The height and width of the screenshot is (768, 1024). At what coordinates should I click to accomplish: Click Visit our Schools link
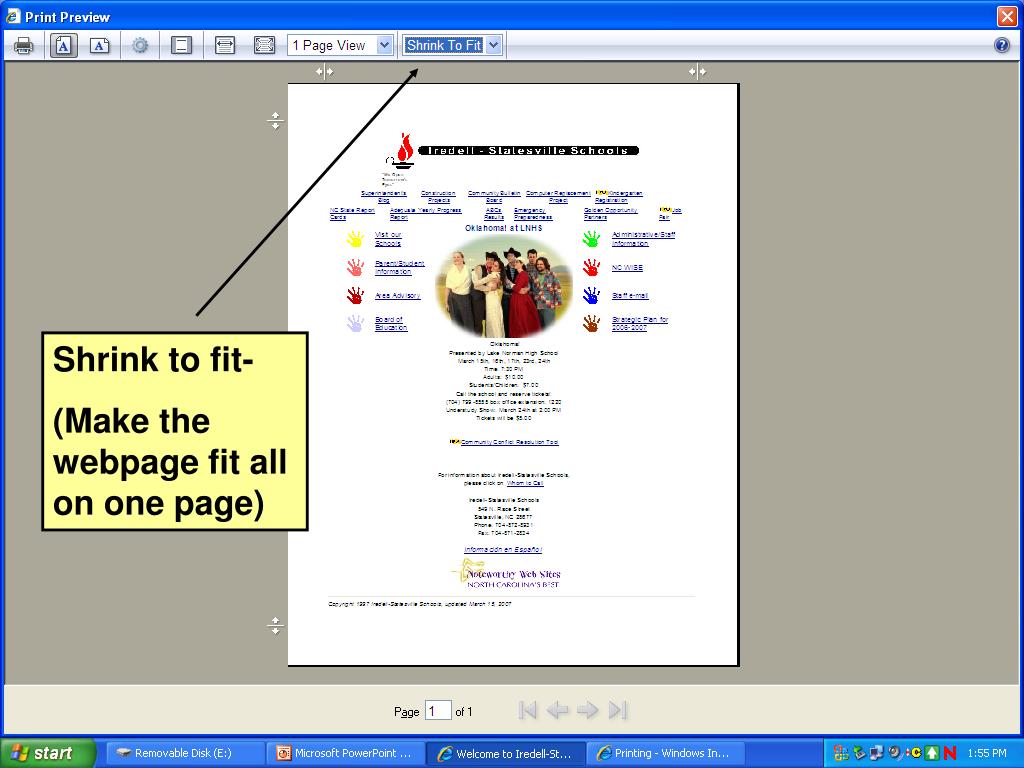388,239
